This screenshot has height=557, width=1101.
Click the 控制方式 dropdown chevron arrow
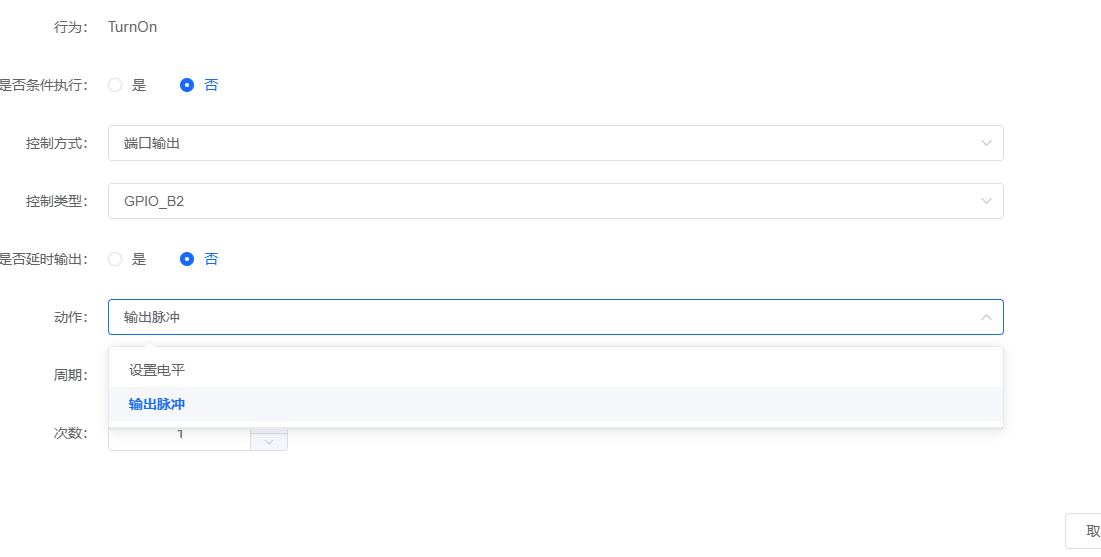[x=986, y=143]
